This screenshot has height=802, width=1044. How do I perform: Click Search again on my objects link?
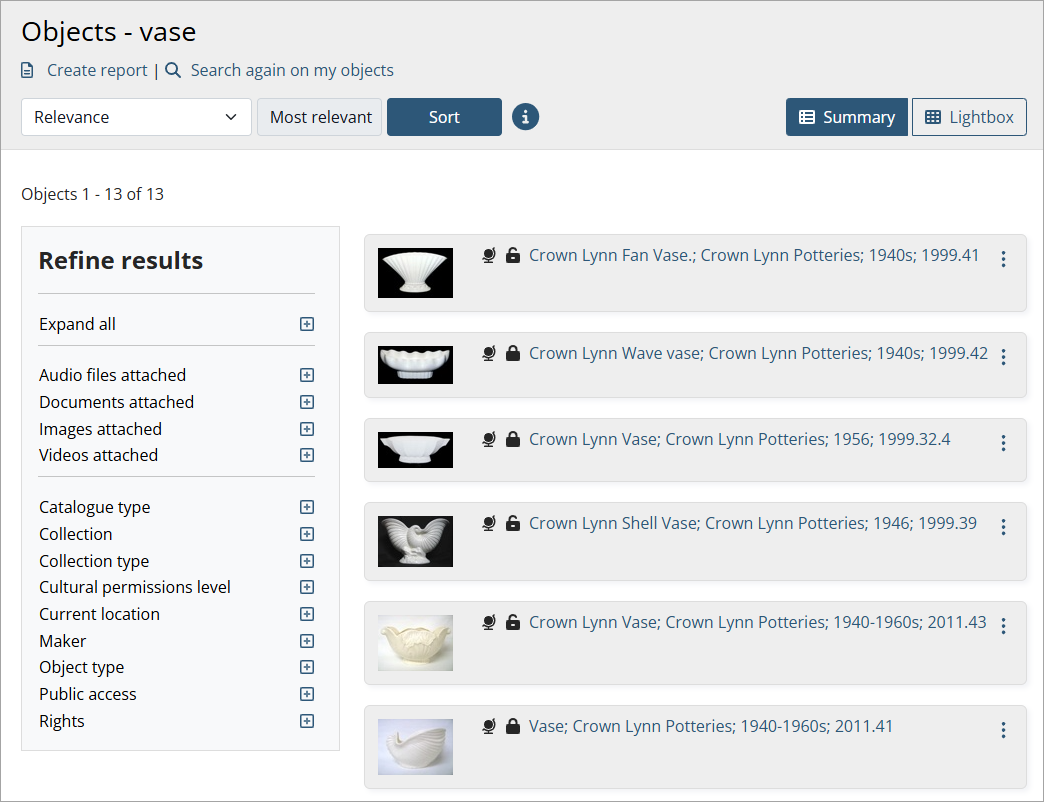point(291,71)
